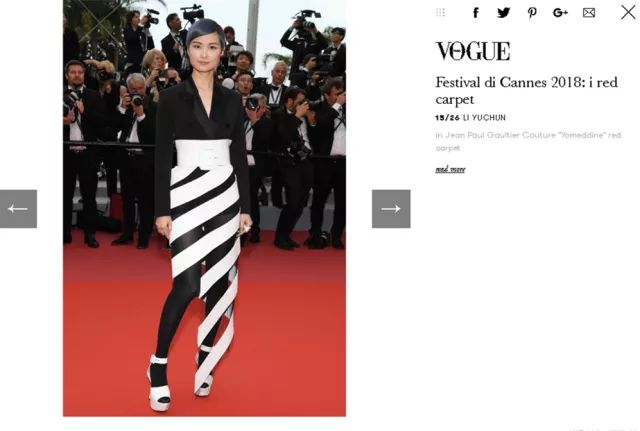Select the LI YUCHUN name label
This screenshot has height=431, width=640.
click(x=484, y=118)
